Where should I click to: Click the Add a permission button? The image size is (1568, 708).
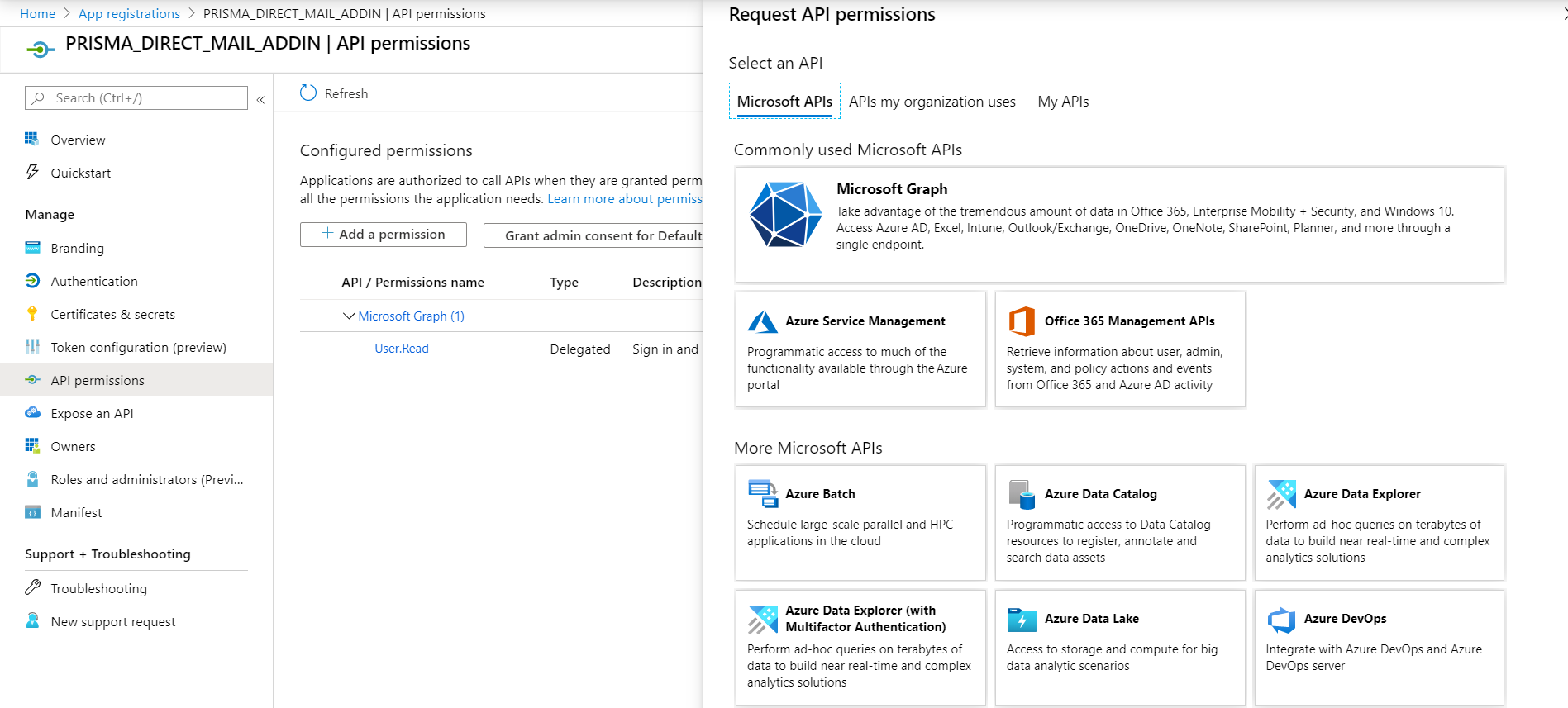pos(384,235)
